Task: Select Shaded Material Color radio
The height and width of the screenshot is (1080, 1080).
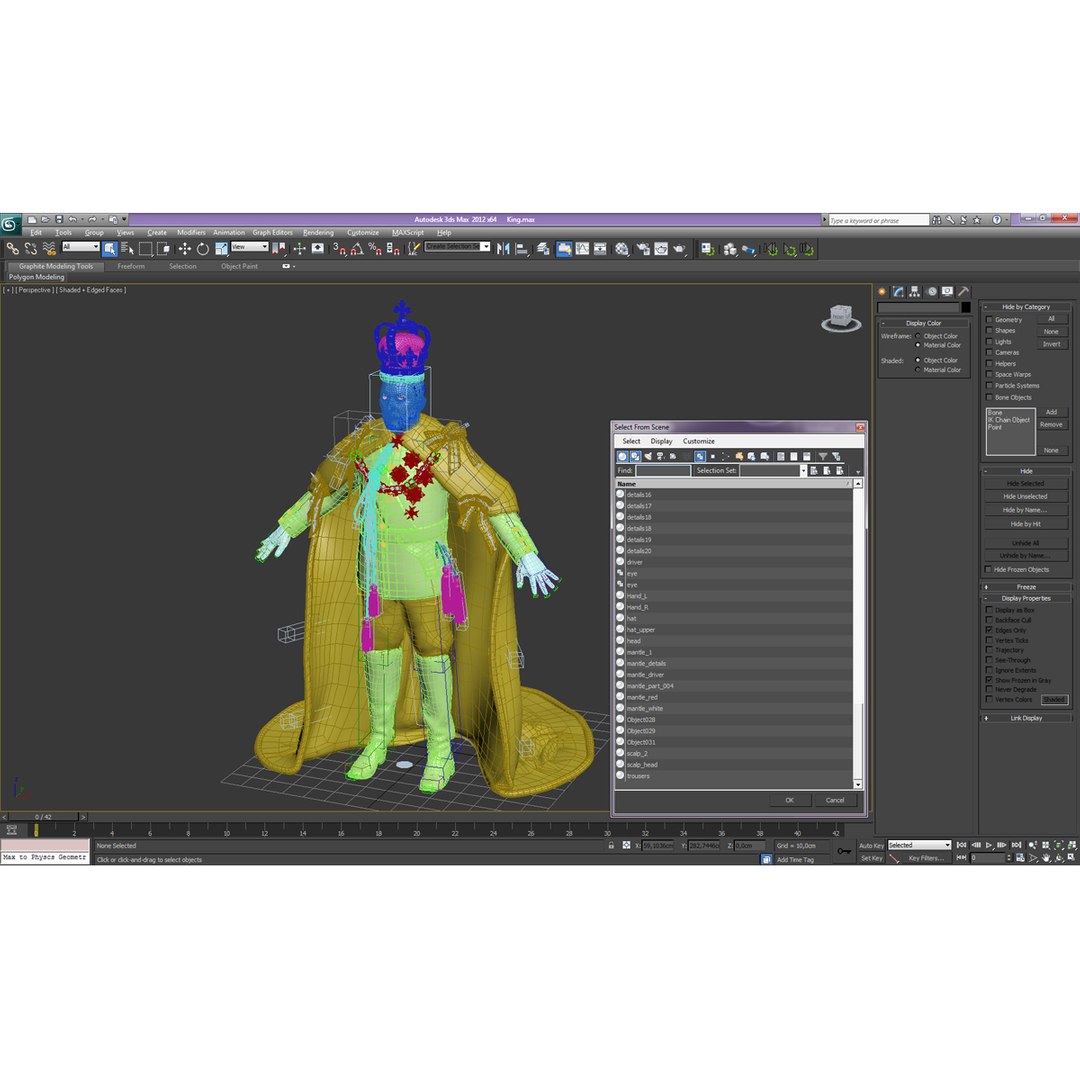Action: (x=918, y=370)
